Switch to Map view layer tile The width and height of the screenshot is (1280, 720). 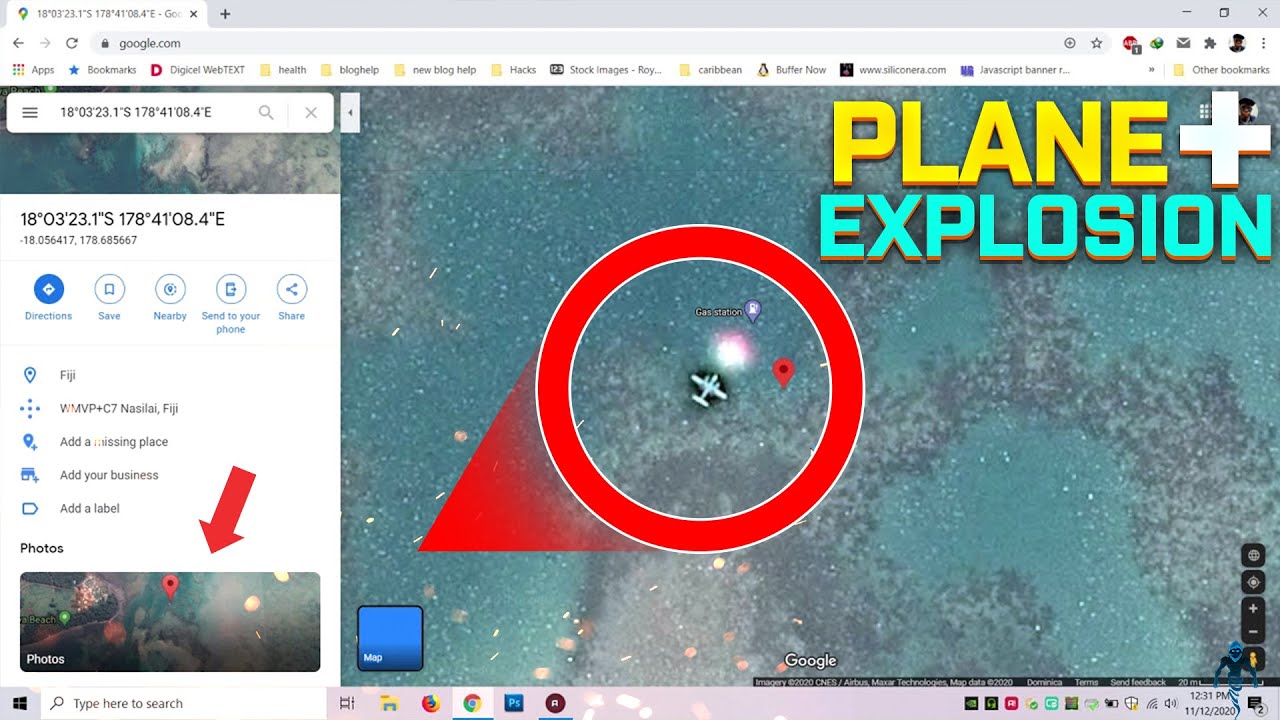(390, 637)
